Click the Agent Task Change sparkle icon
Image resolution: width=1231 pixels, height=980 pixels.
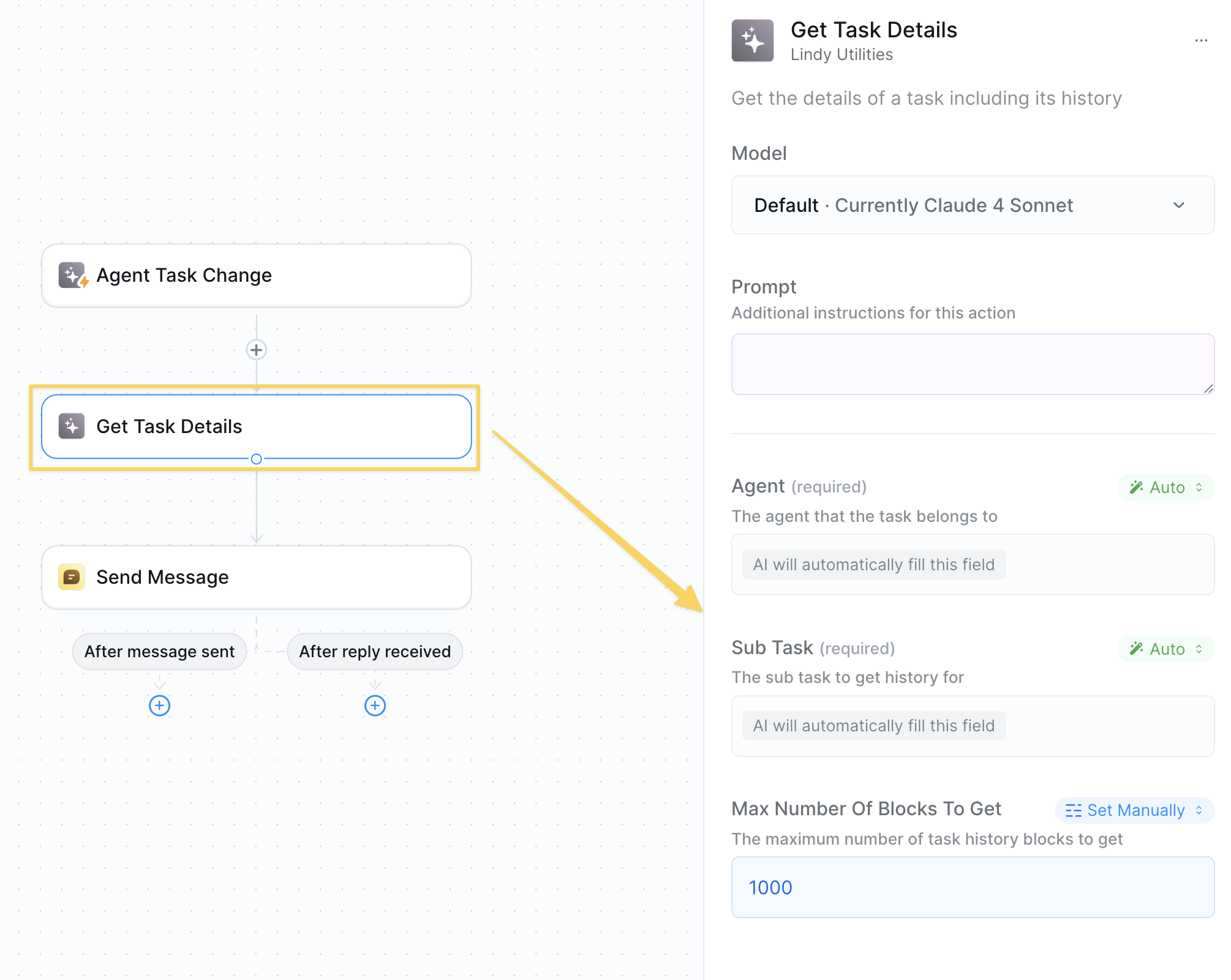tap(72, 276)
